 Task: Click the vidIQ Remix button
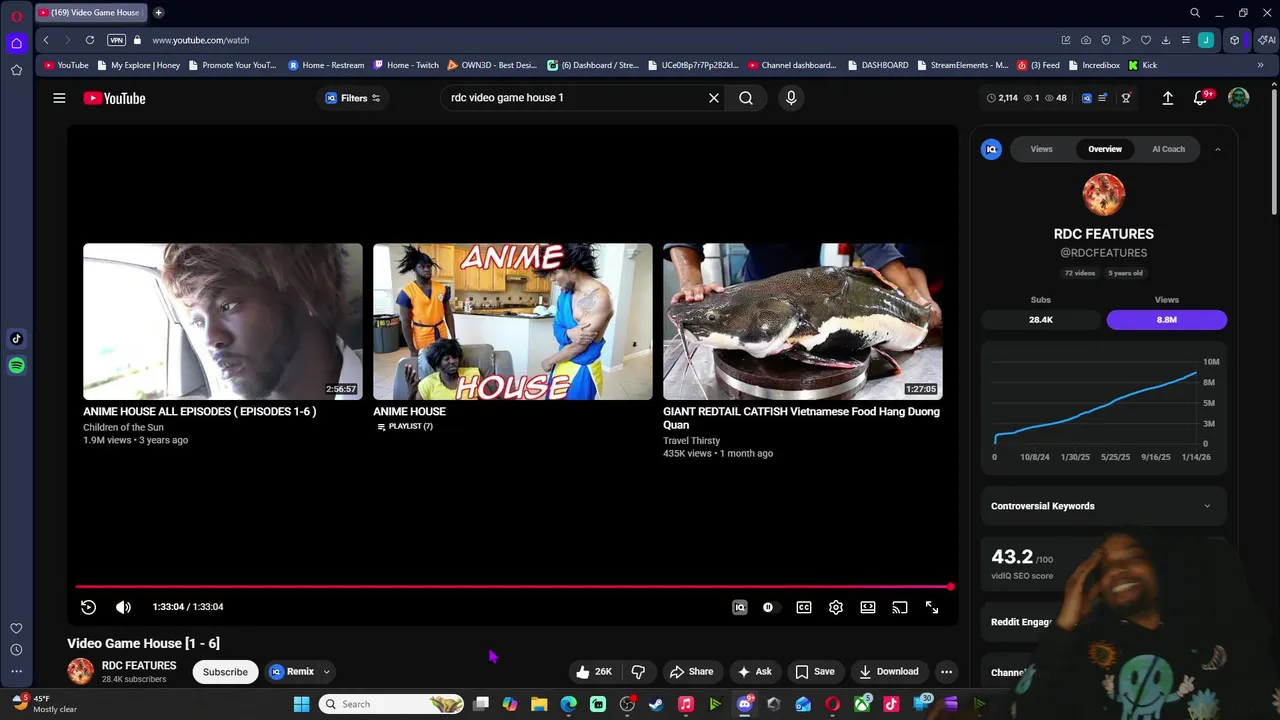(x=291, y=672)
